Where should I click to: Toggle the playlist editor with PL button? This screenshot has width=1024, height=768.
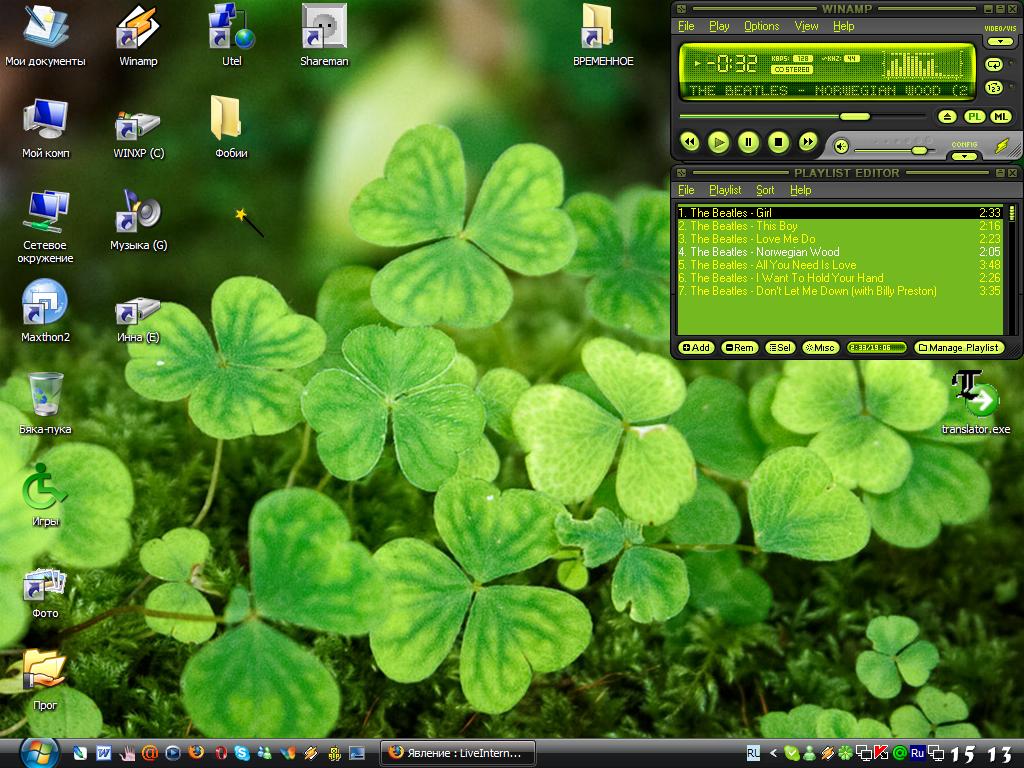975,117
